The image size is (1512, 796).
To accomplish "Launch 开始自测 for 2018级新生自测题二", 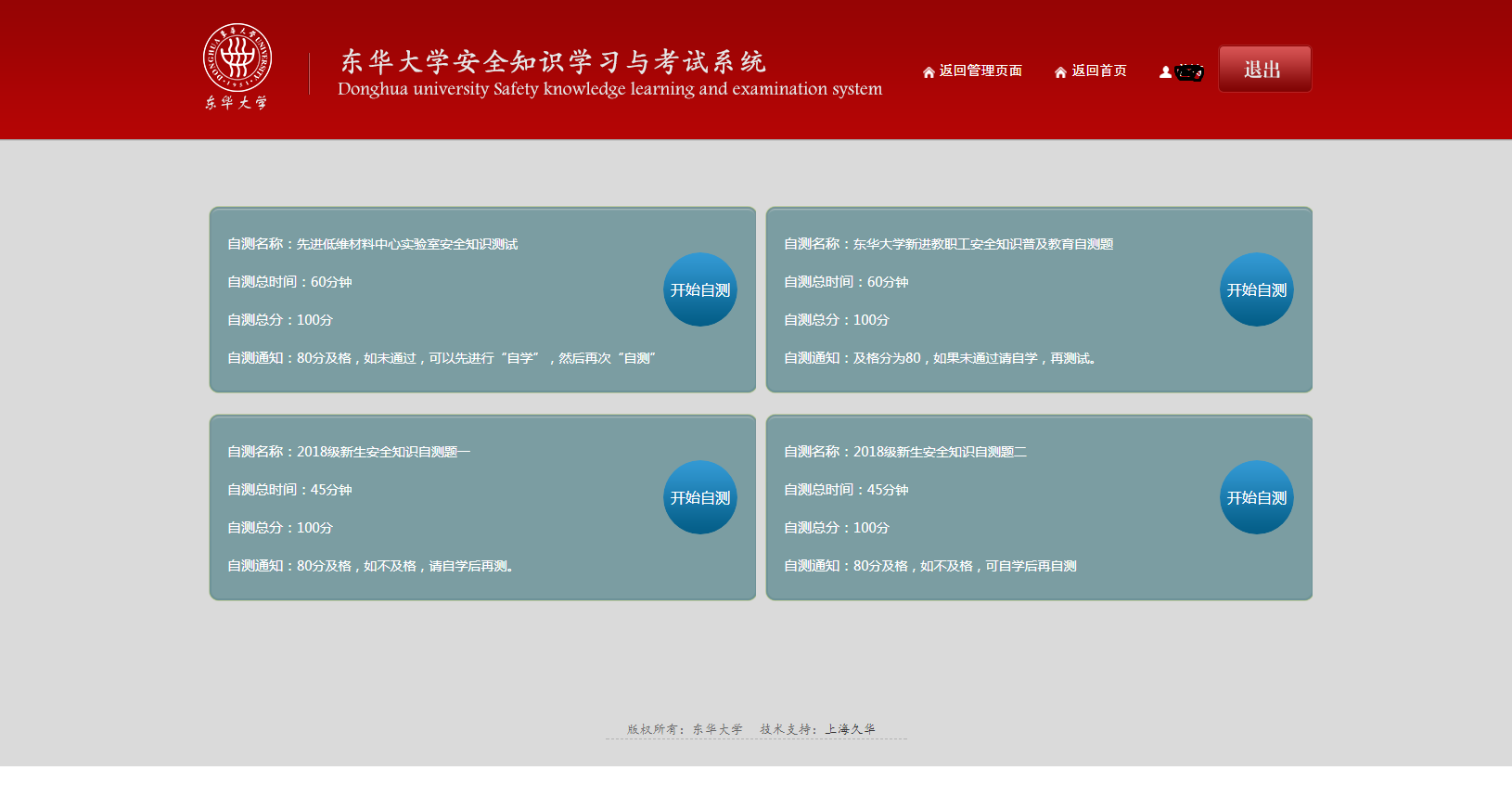I will (1256, 497).
